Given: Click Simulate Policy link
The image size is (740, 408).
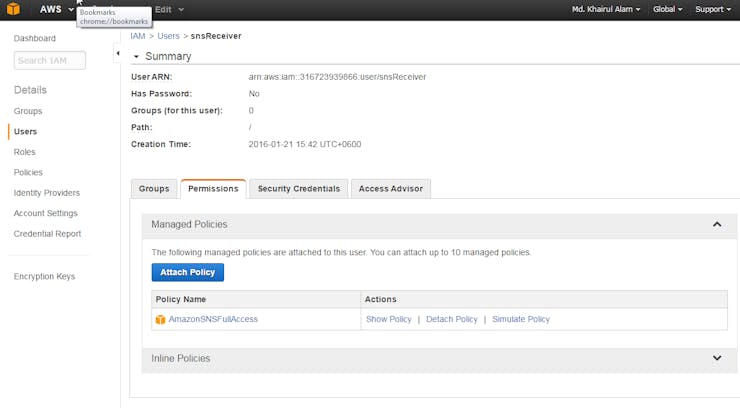Looking at the screenshot, I should click(521, 319).
